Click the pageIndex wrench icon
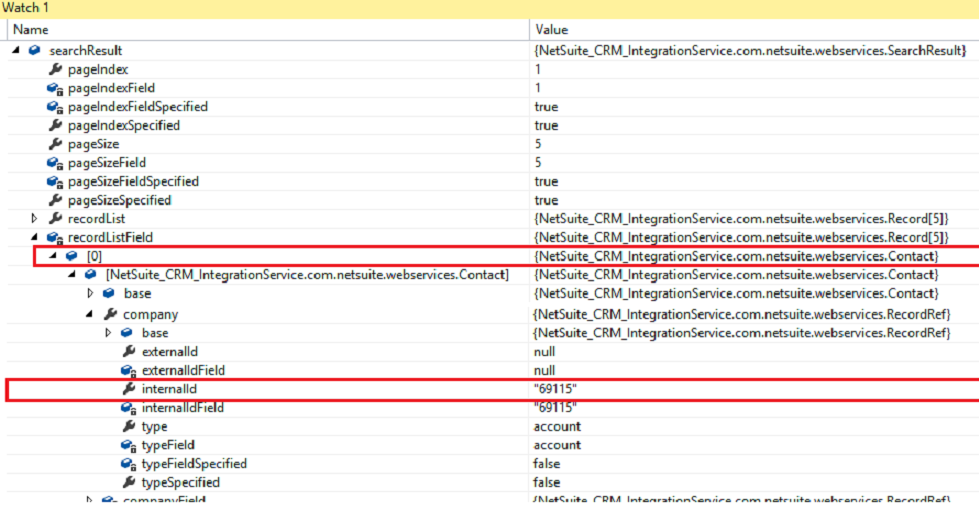The width and height of the screenshot is (979, 511). click(55, 69)
